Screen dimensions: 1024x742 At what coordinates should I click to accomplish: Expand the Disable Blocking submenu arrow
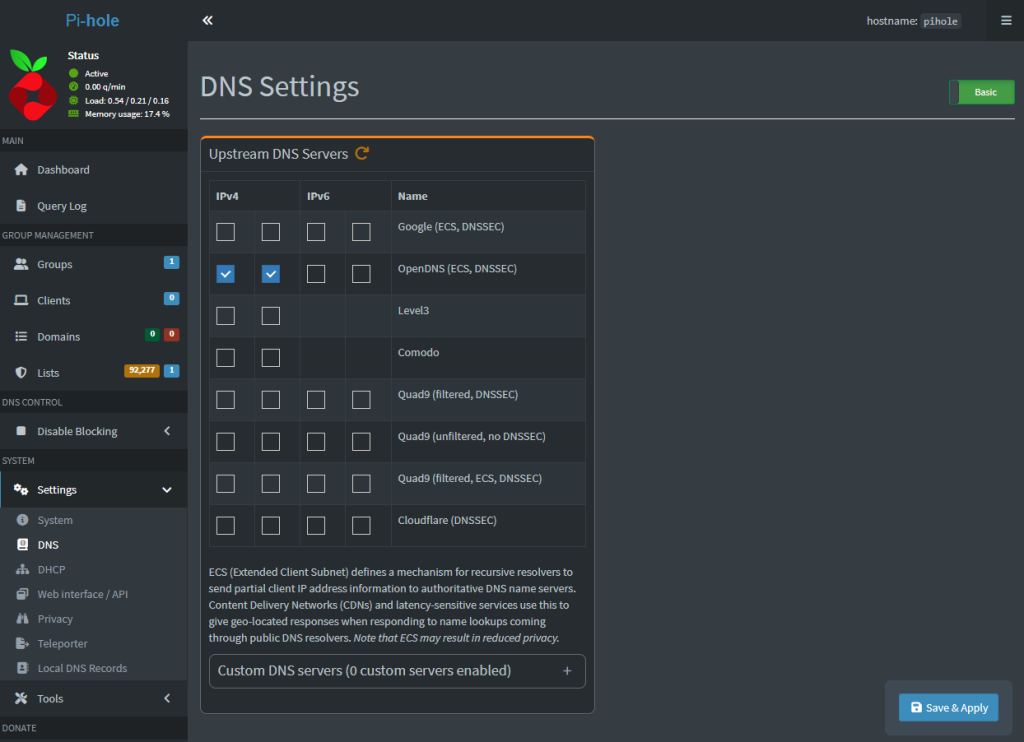[167, 431]
